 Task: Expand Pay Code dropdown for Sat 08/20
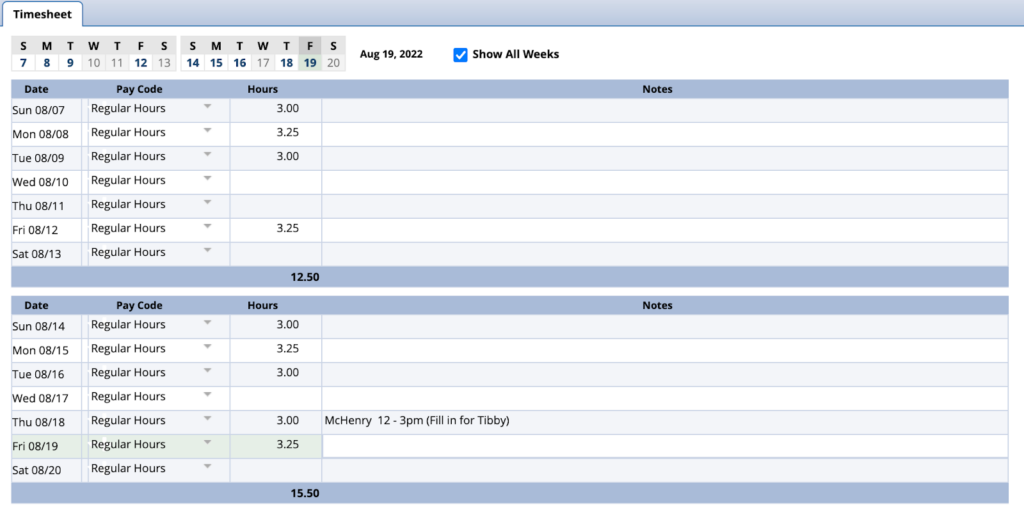tap(207, 467)
